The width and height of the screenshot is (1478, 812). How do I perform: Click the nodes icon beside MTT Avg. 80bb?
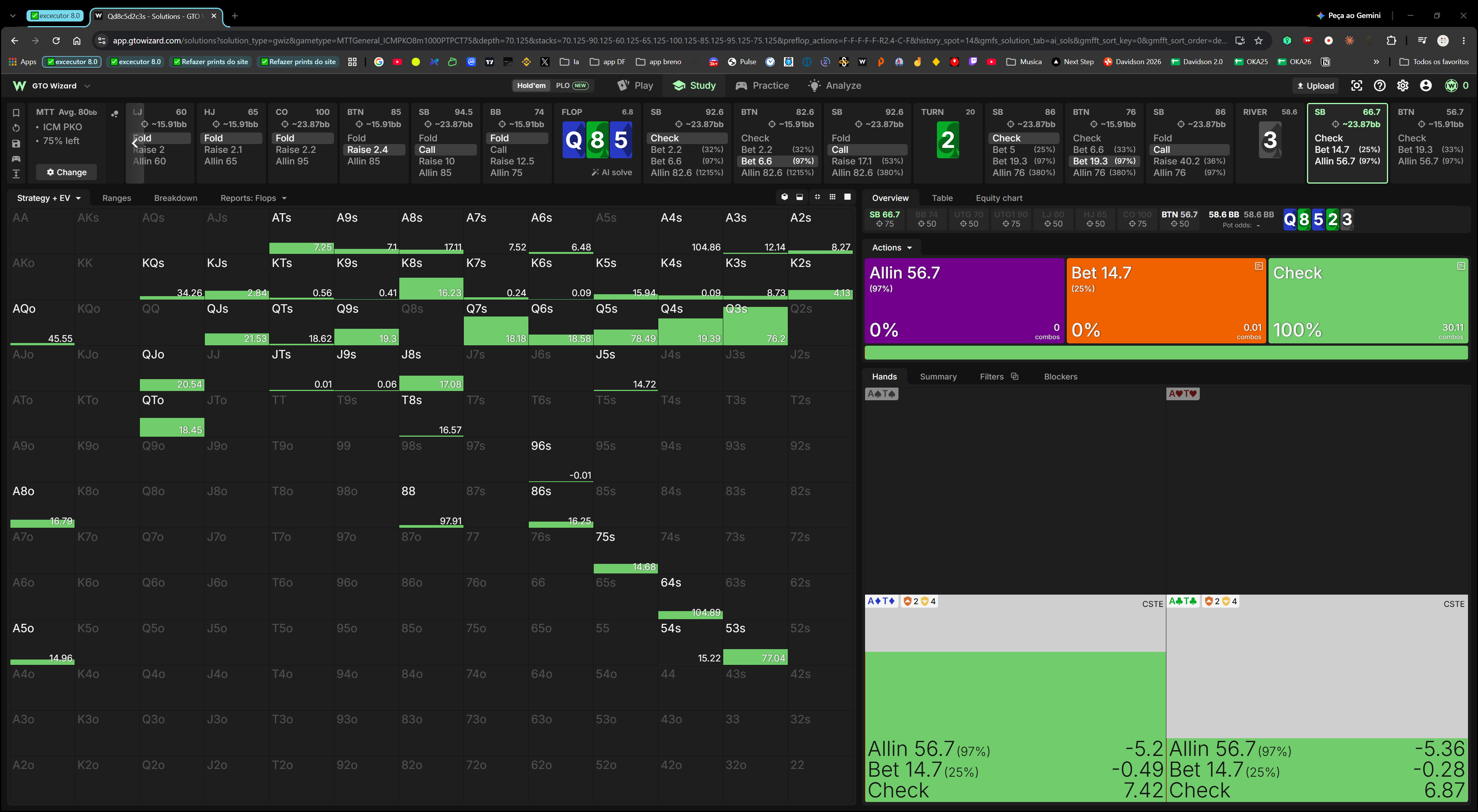115,114
